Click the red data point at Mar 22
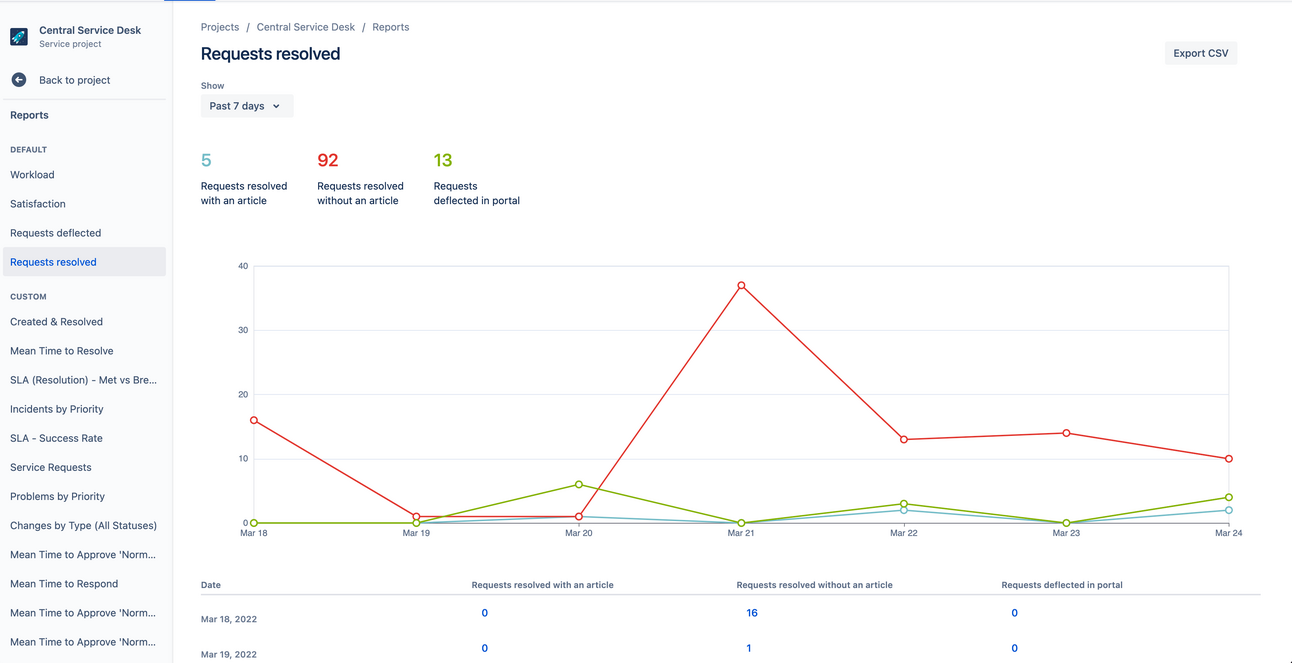This screenshot has height=663, width=1292. pos(904,440)
